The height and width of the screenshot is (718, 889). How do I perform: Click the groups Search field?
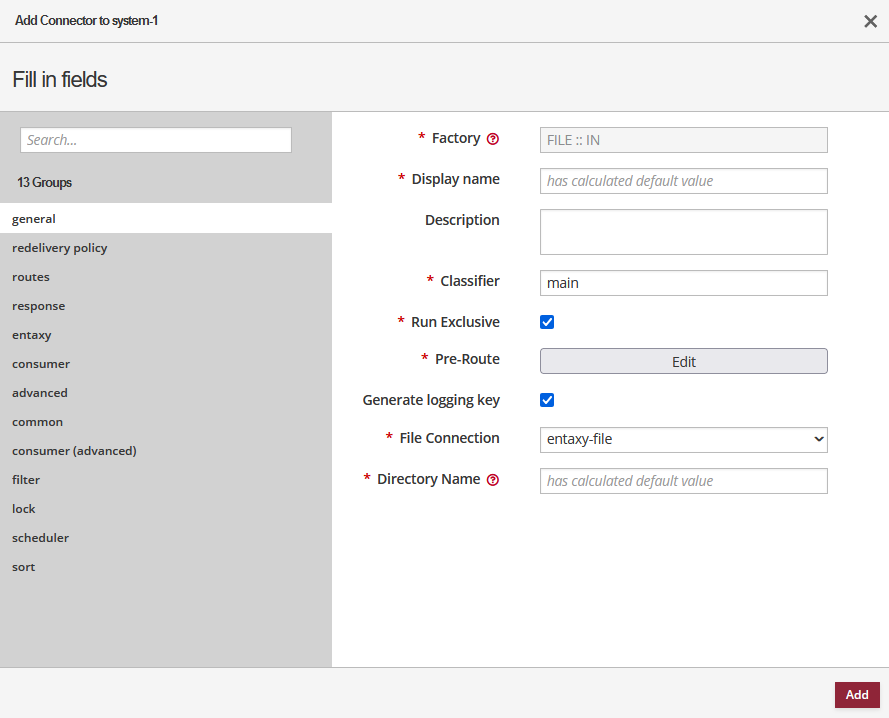tap(156, 140)
